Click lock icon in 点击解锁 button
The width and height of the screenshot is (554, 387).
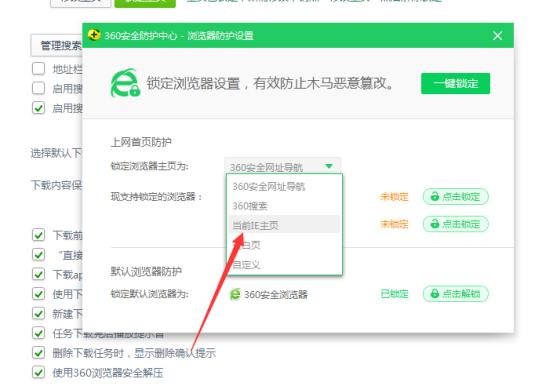435,293
